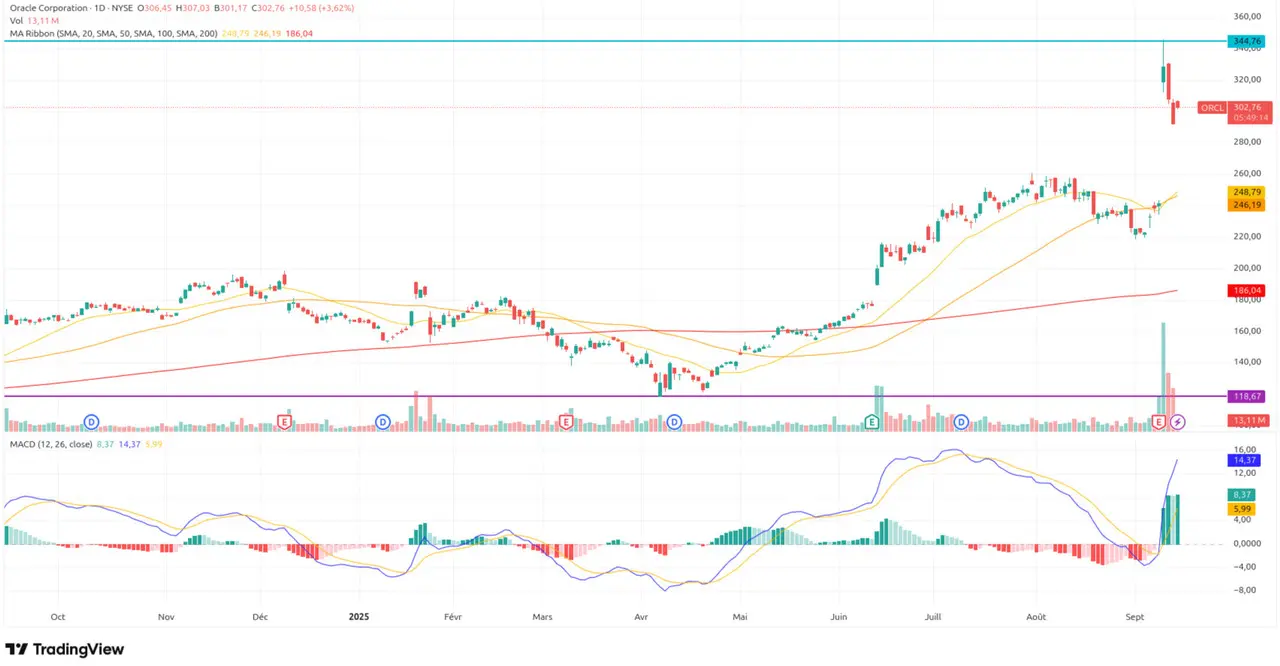Click the Juin label on time axis
The image size is (1280, 666).
838,617
